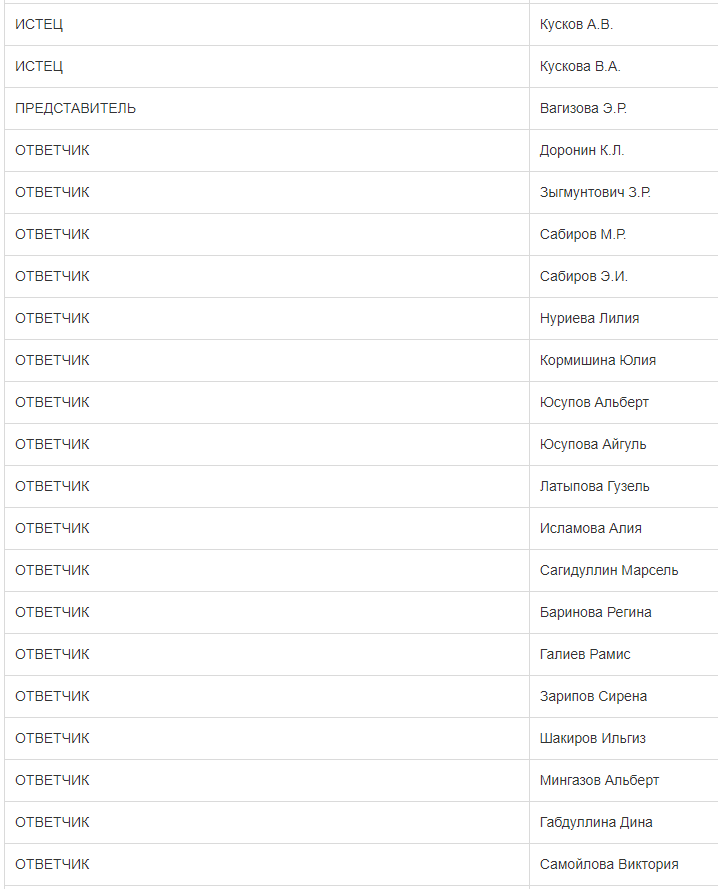Viewport: 718px width, 889px height.
Task: Select the Зыгмунтович З.Р. entry
Action: pyautogui.click(x=595, y=192)
